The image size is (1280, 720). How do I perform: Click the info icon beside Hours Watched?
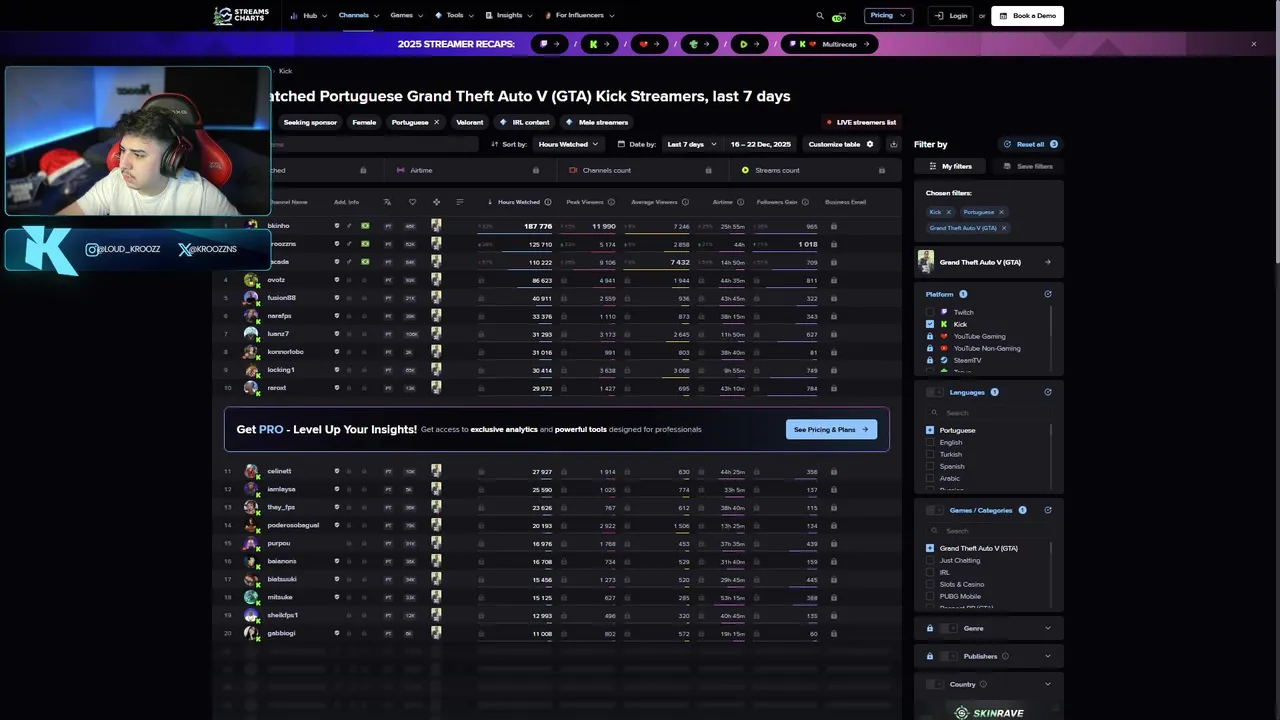coord(548,202)
